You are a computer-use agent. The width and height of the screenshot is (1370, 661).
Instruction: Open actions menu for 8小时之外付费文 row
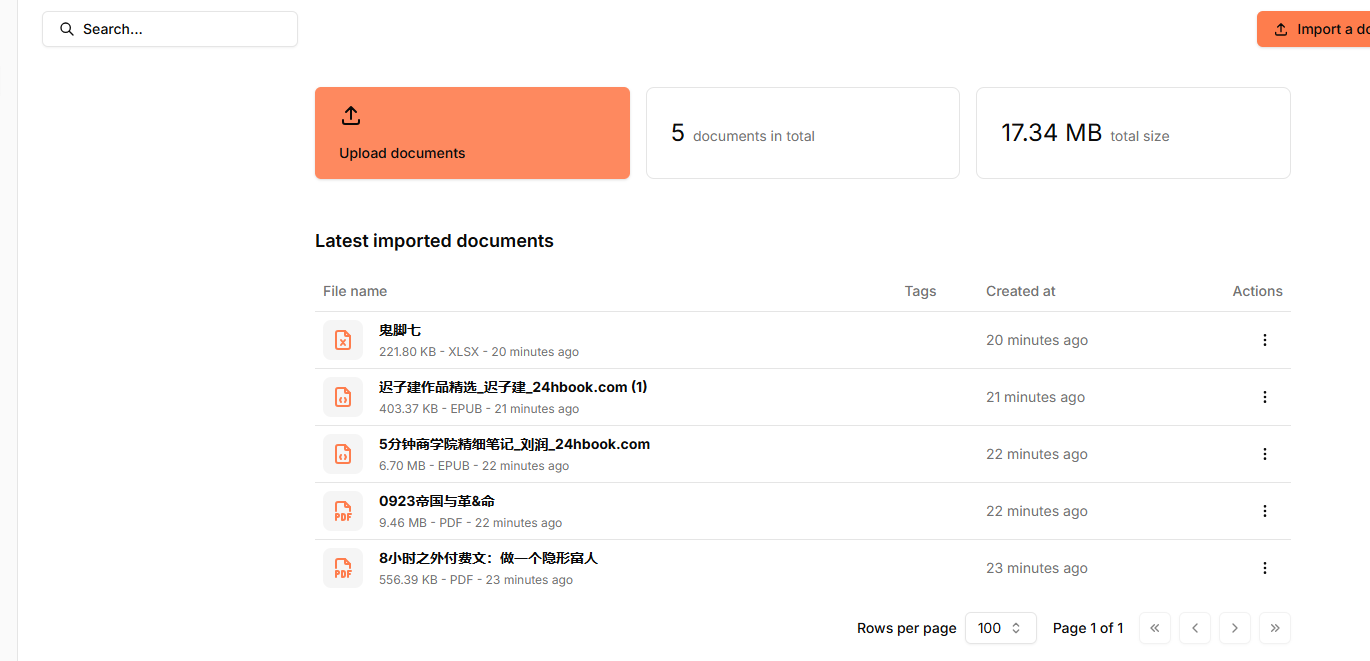click(x=1264, y=568)
